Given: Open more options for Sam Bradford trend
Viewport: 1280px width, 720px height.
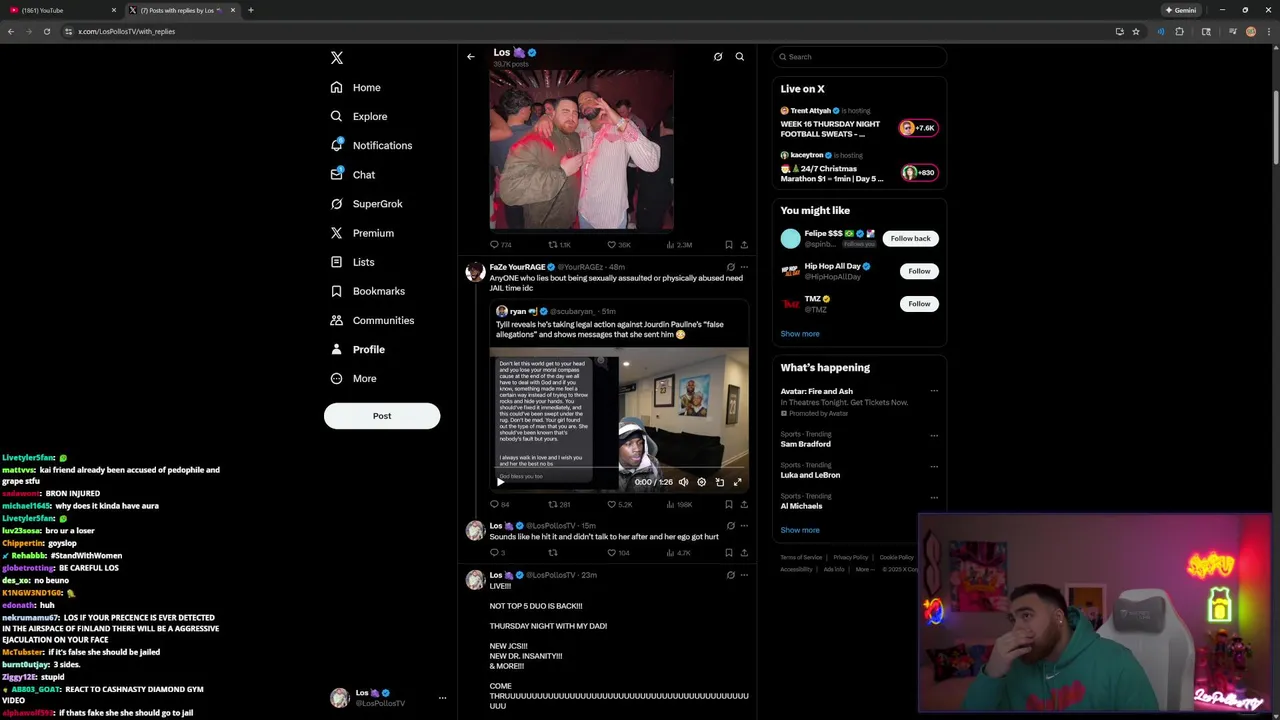Looking at the screenshot, I should [934, 435].
